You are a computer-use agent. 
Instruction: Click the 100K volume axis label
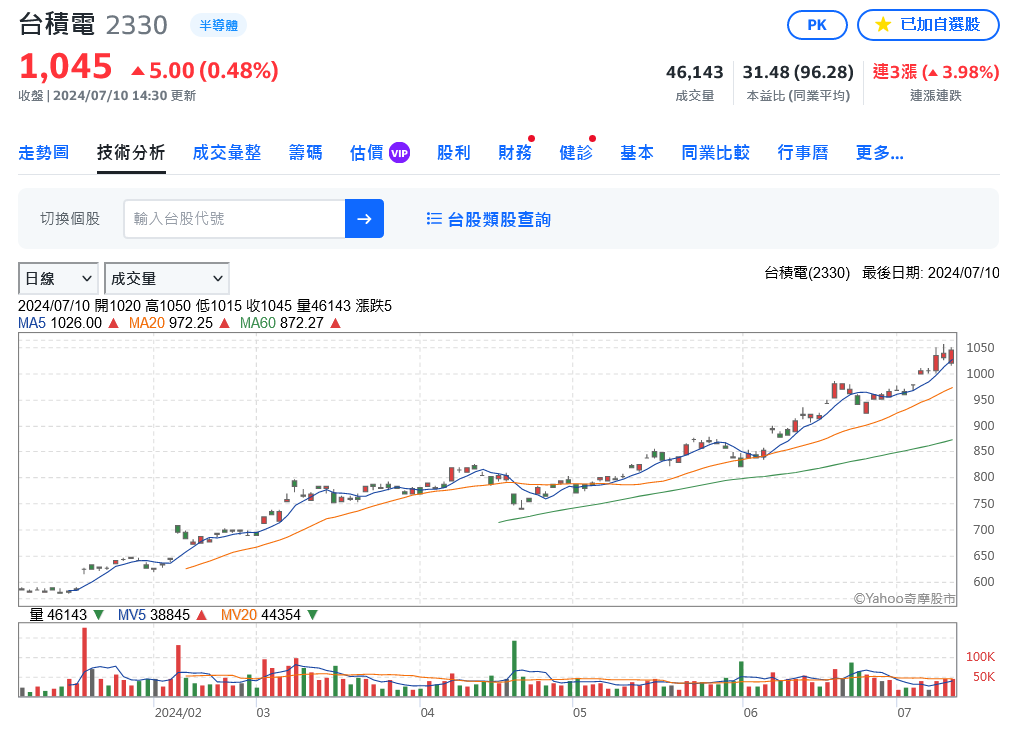click(980, 656)
